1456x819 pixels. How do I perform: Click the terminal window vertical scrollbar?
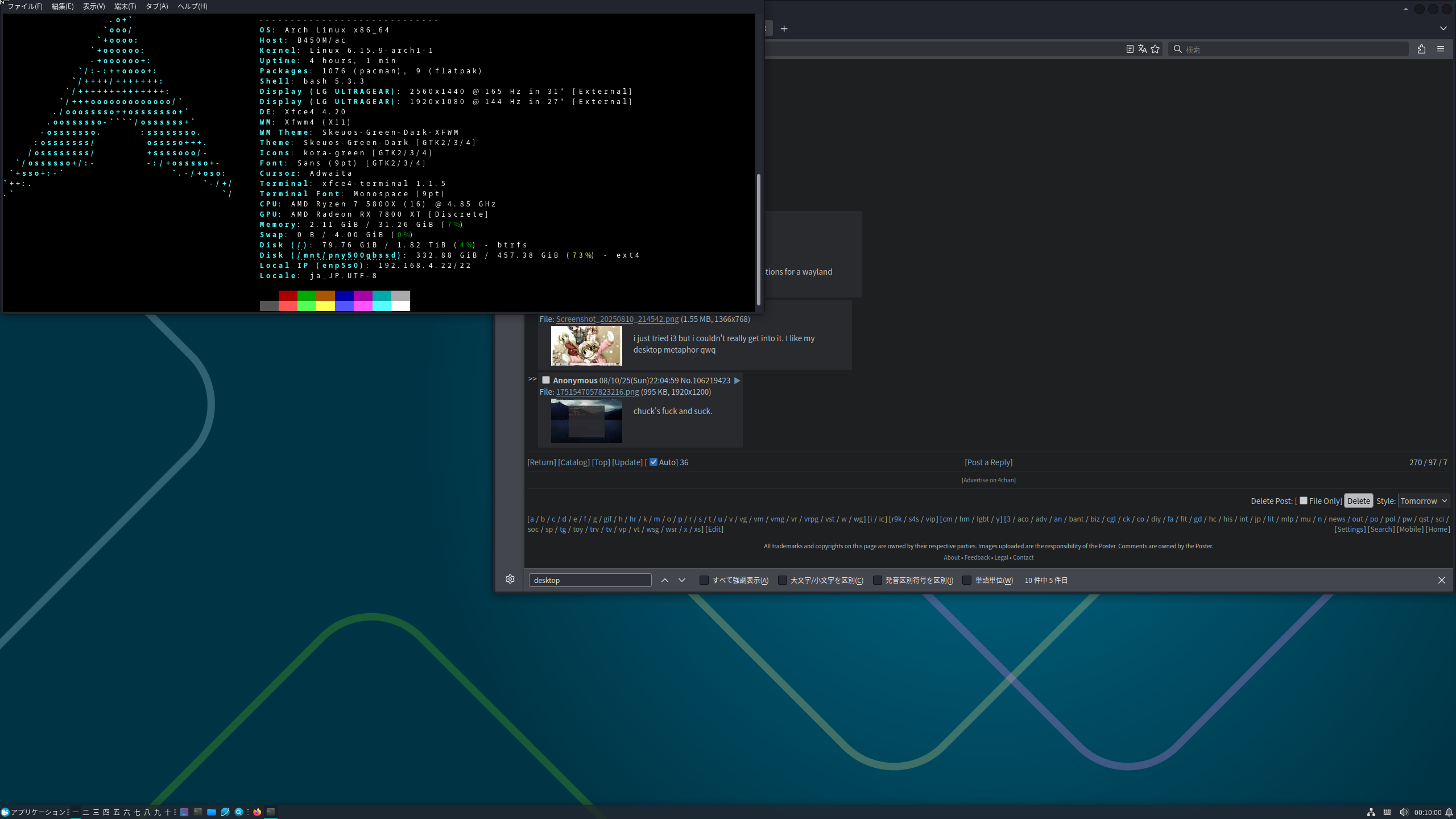758,239
